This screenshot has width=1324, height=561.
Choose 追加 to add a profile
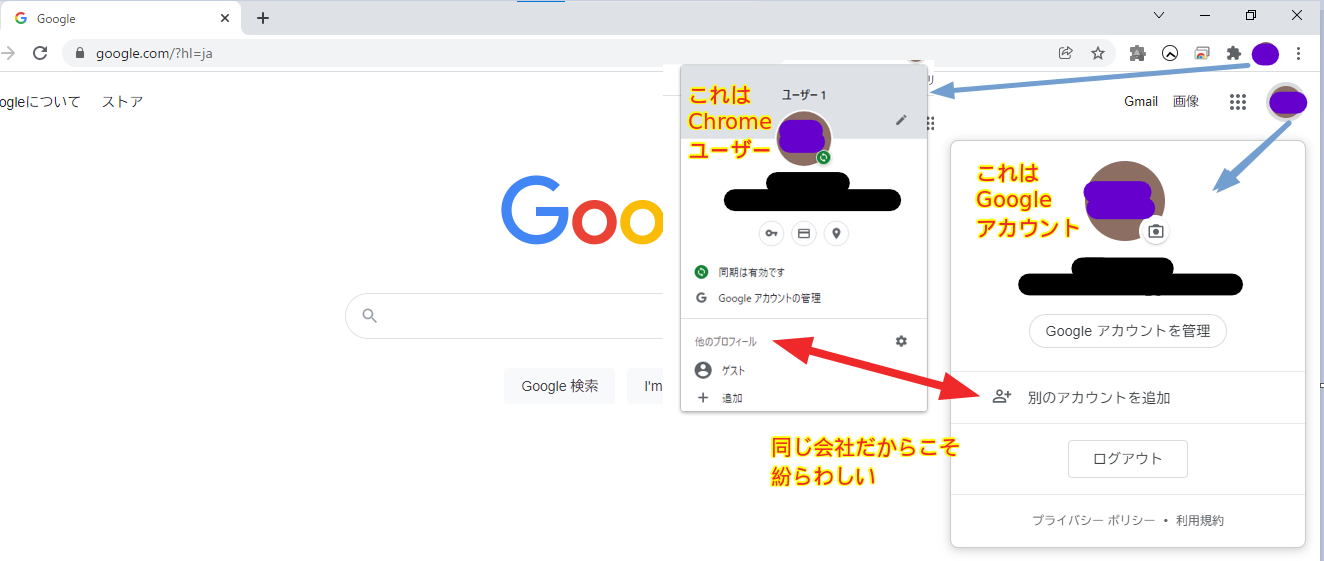(x=731, y=398)
